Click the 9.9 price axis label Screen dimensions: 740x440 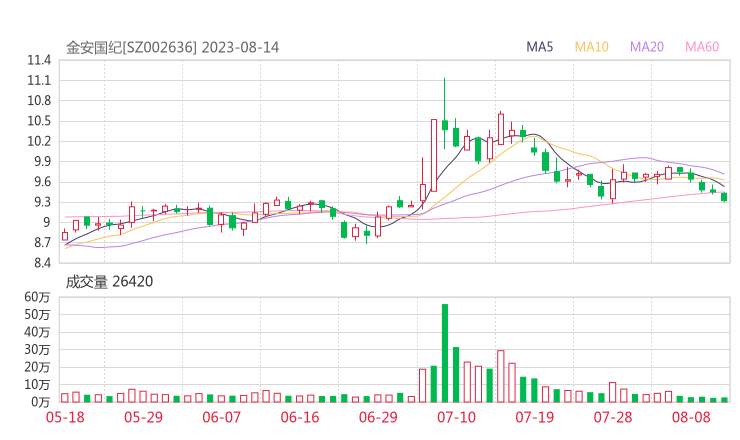(42, 161)
